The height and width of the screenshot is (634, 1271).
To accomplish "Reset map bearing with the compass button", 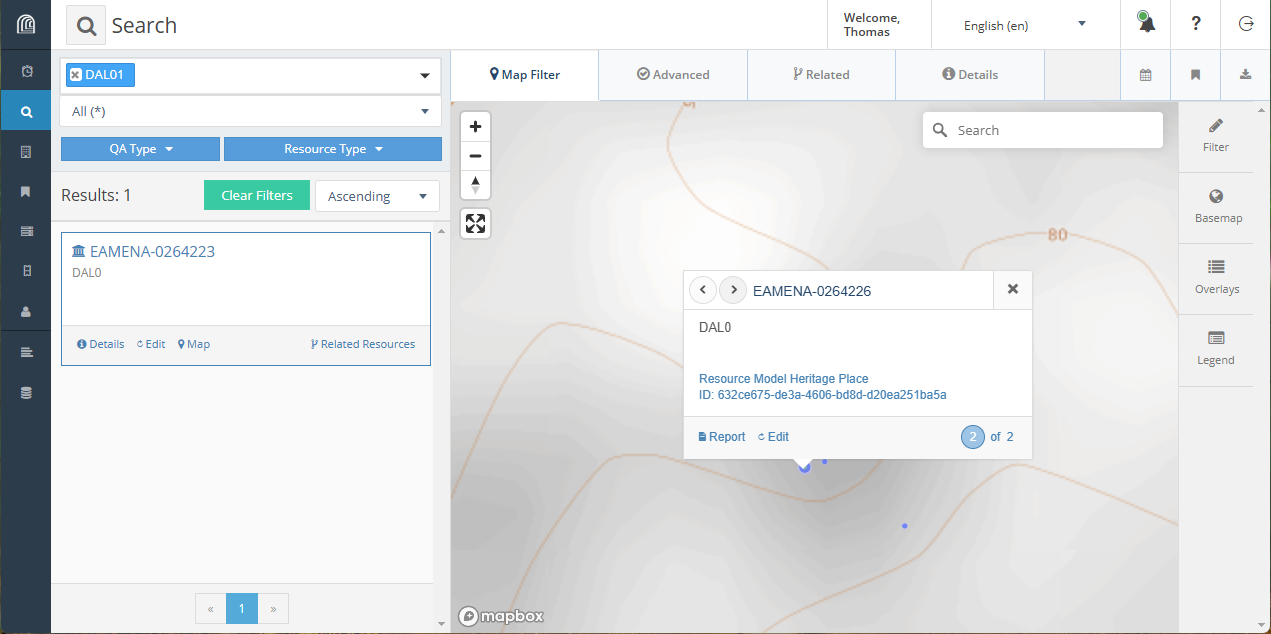I will pos(476,185).
